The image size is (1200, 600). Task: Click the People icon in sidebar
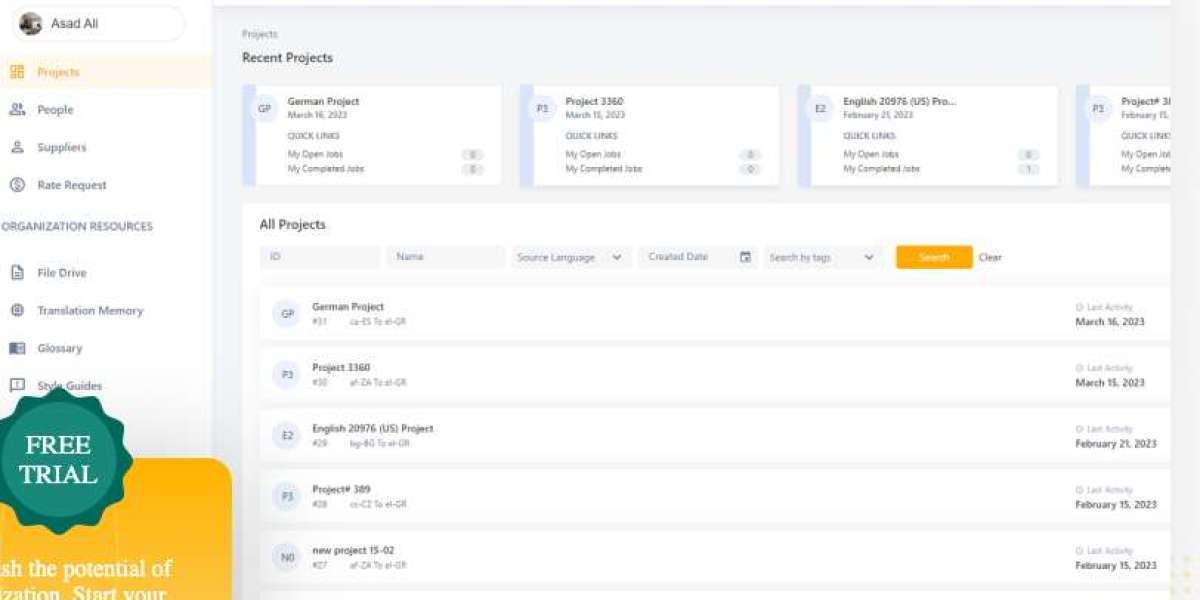point(17,110)
